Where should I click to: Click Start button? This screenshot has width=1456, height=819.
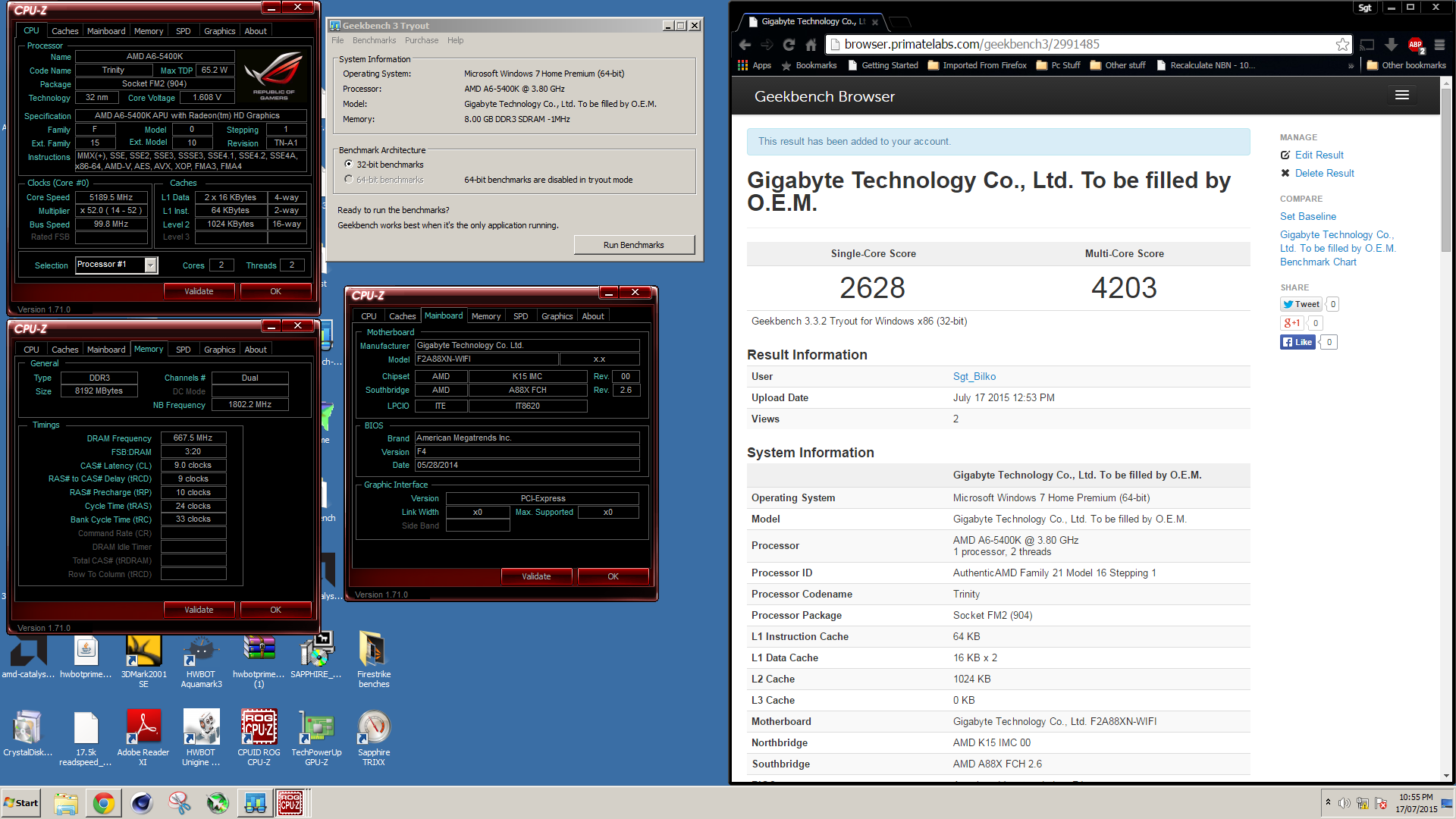point(21,803)
